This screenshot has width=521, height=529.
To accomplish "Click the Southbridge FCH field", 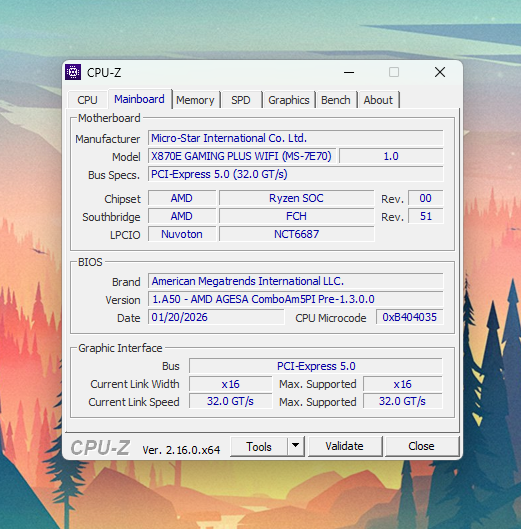I will coord(297,216).
